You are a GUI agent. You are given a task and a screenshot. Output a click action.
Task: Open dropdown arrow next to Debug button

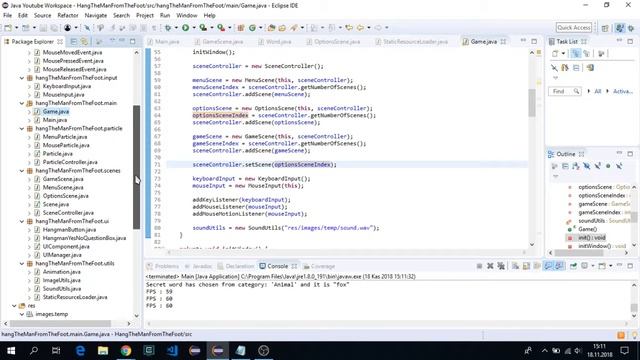pyautogui.click(x=176, y=28)
